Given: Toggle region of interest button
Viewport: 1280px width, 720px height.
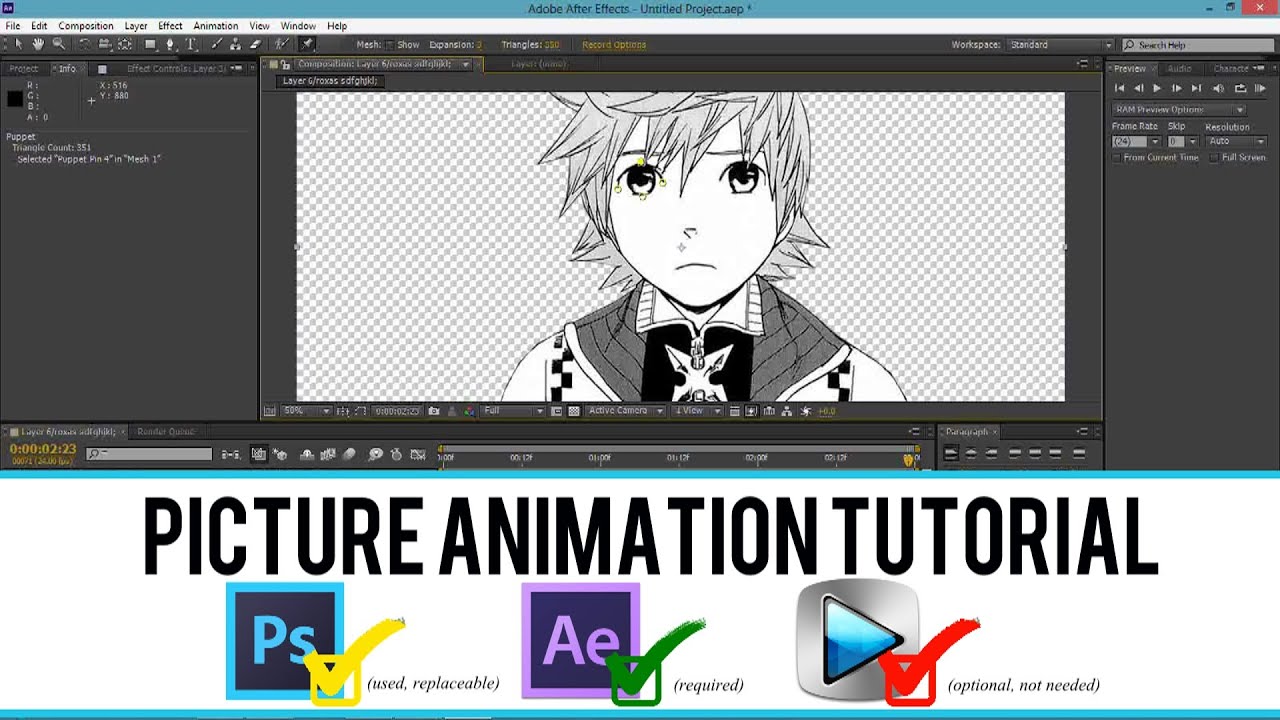Looking at the screenshot, I should [x=556, y=411].
